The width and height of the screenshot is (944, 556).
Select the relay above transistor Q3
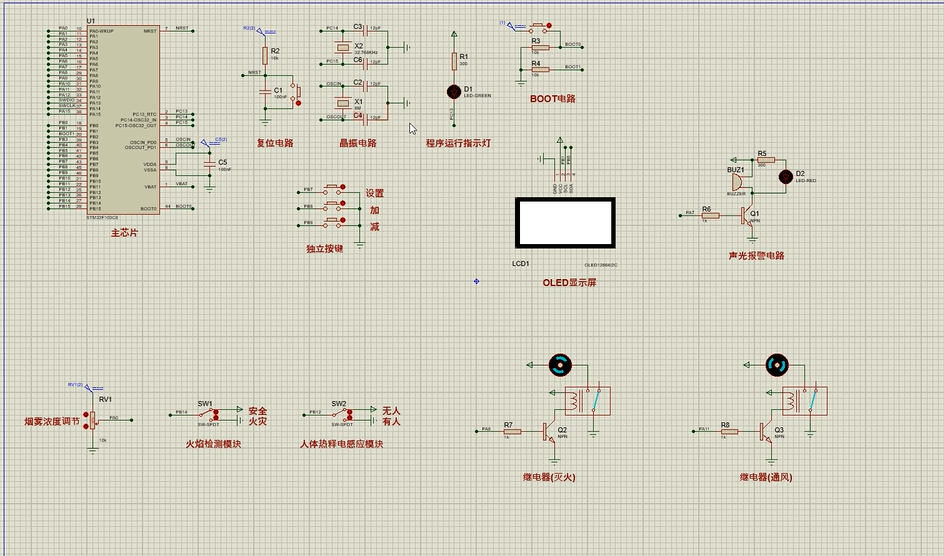(805, 401)
